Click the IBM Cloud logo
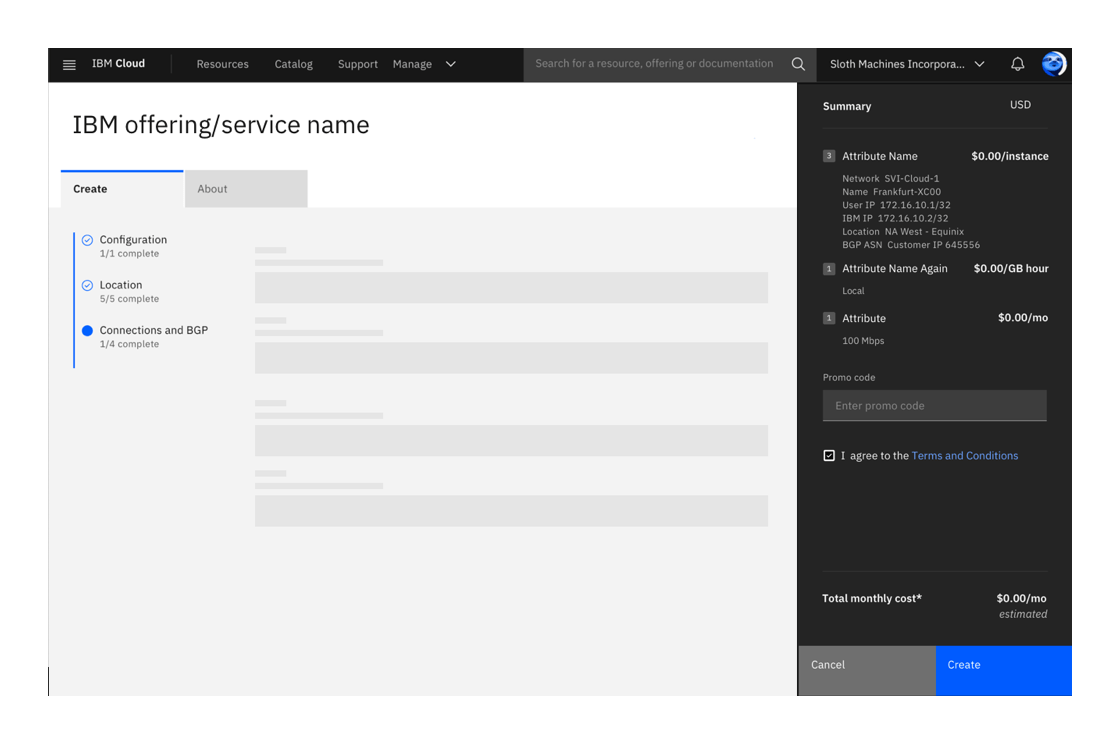This screenshot has width=1120, height=744. coord(118,64)
